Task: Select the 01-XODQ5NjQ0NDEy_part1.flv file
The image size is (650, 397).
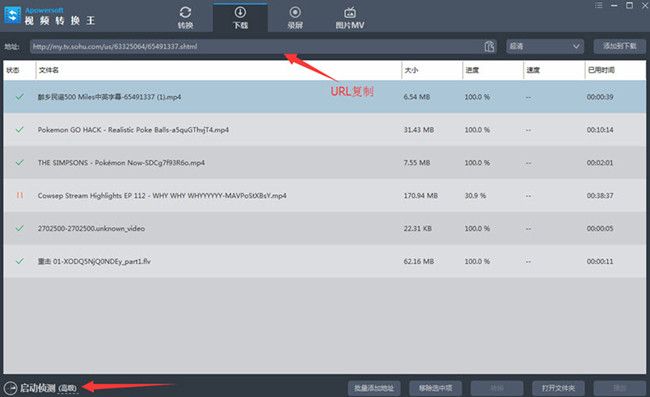Action: [325, 261]
